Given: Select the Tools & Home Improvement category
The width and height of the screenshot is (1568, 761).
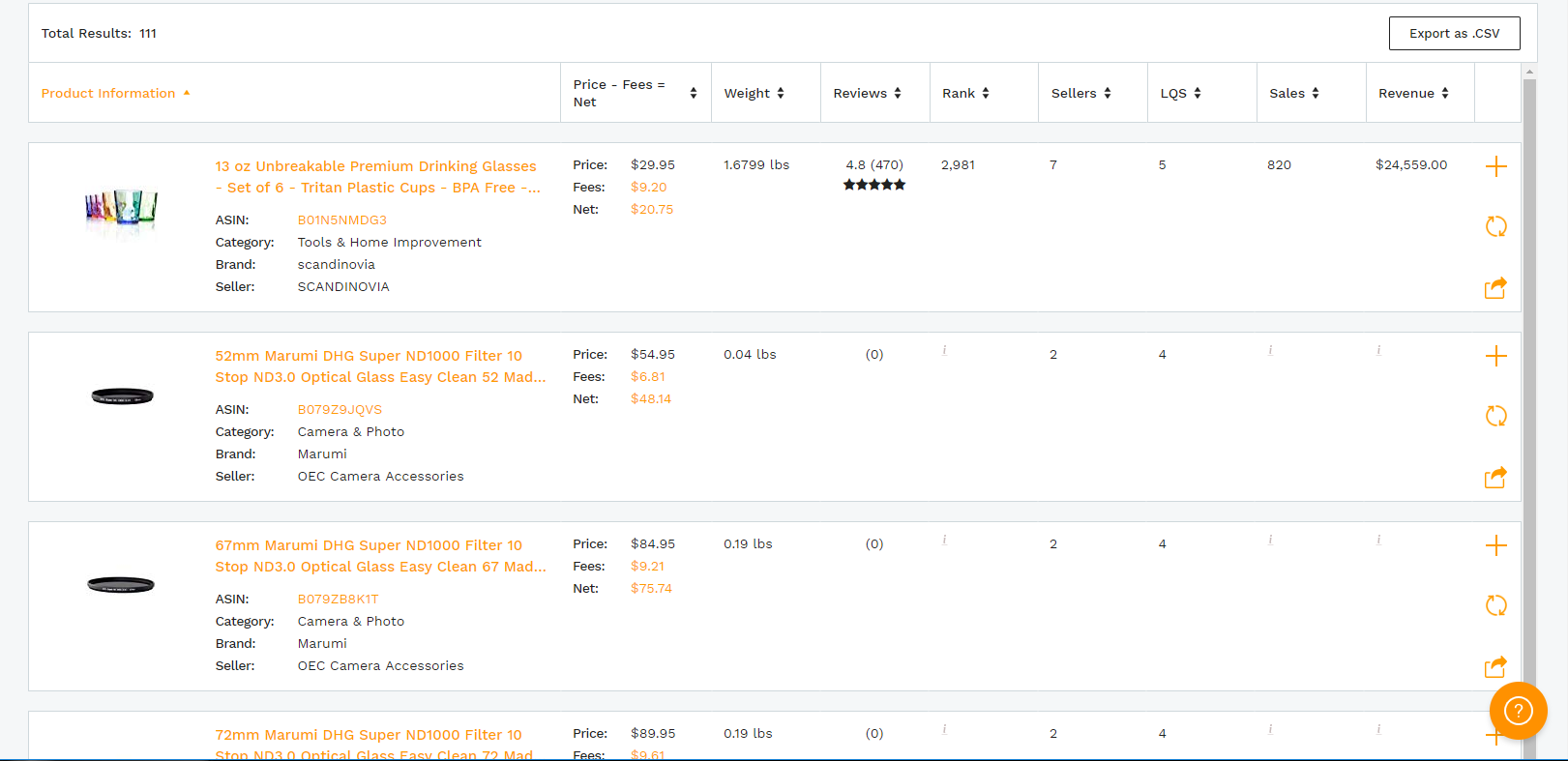Looking at the screenshot, I should (x=389, y=242).
